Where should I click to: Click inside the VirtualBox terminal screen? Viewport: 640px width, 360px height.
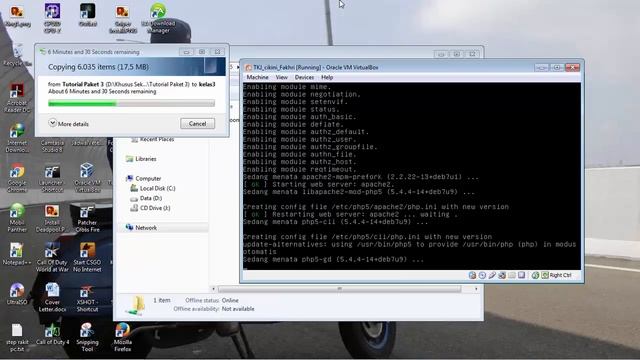(x=411, y=176)
